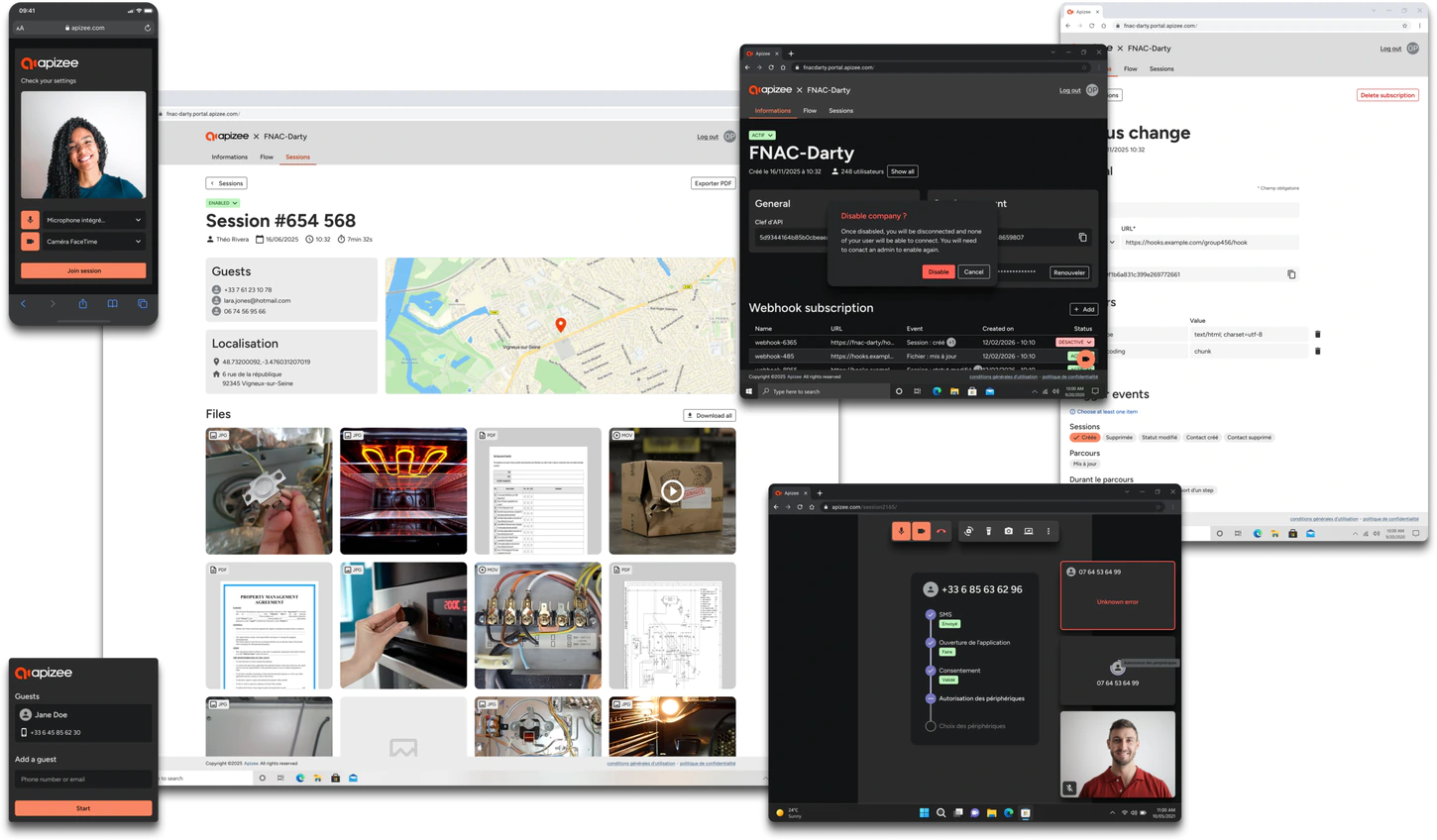The width and height of the screenshot is (1437, 840).
Task: Open three-dot menu in call toolbar
Action: pyautogui.click(x=1049, y=532)
